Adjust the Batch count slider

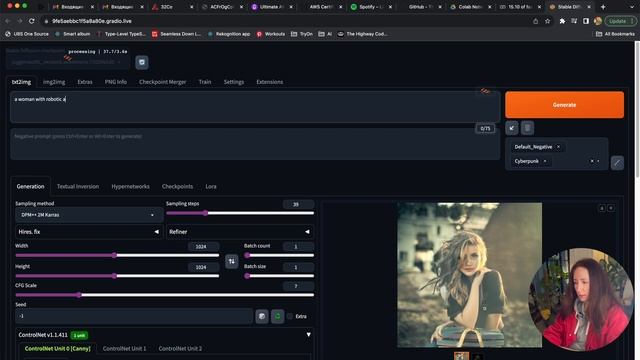point(279,256)
